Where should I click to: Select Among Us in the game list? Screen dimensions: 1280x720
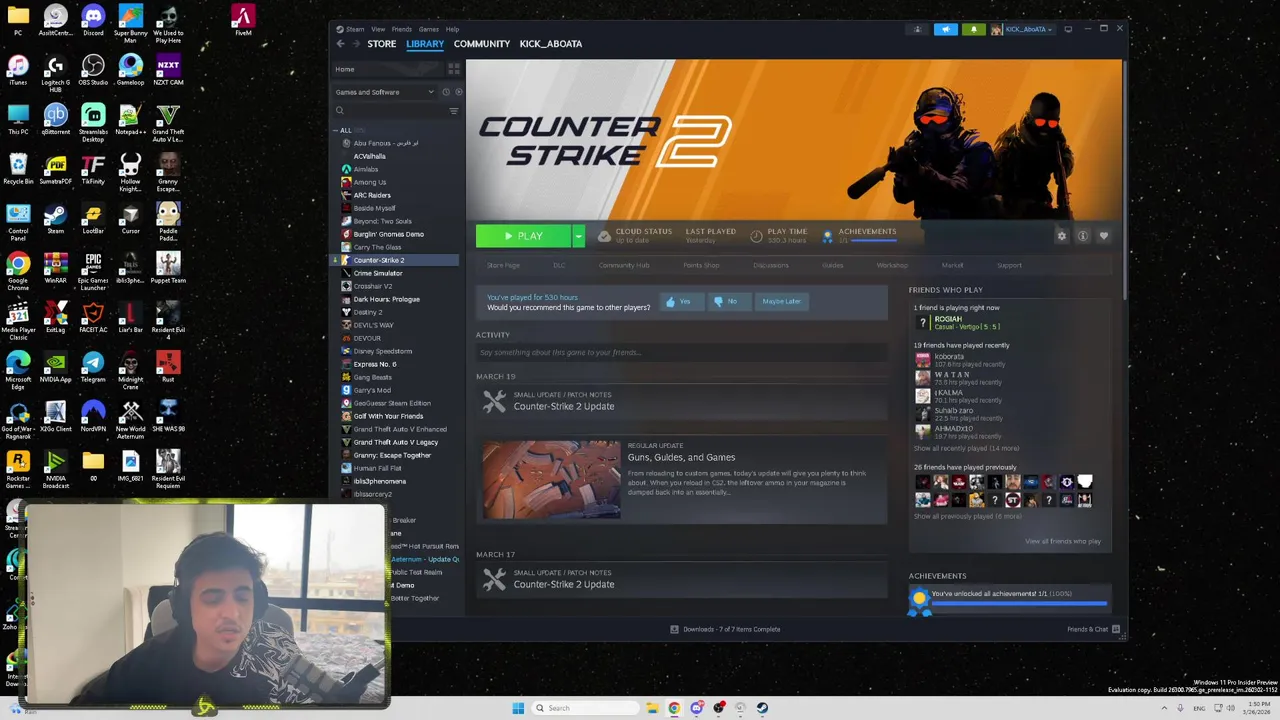[x=369, y=182]
